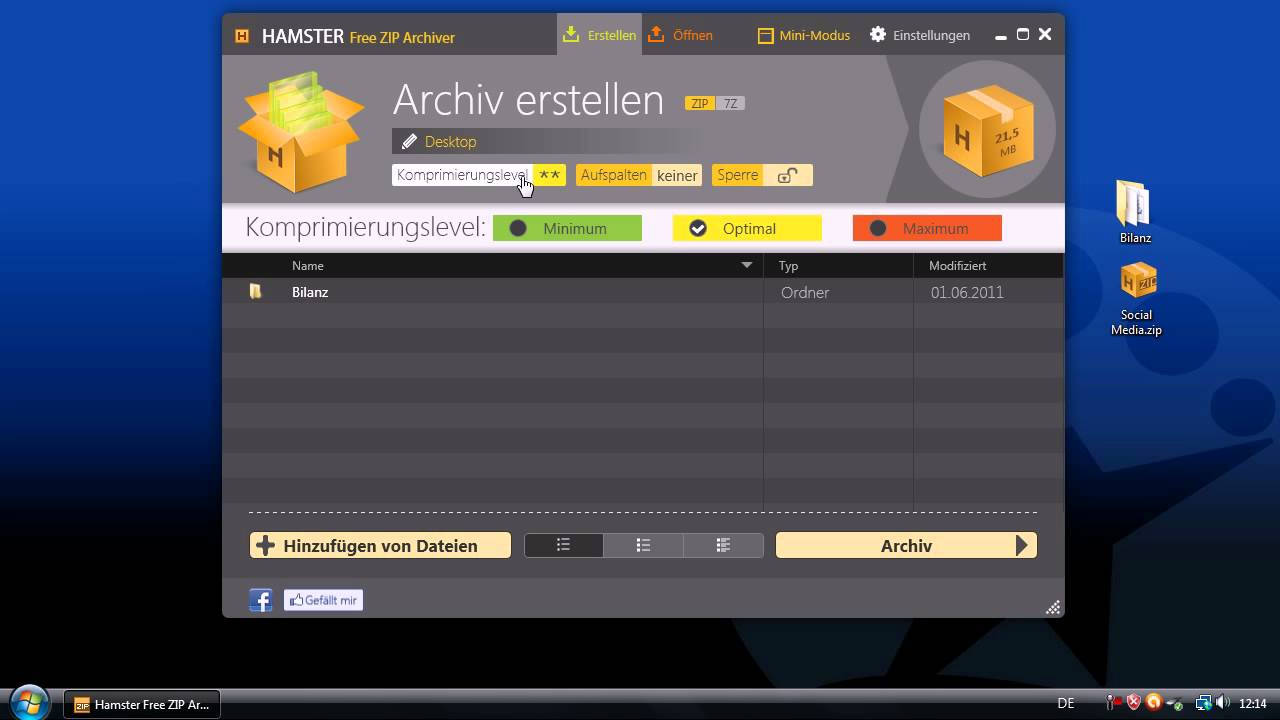Click the tray icon with red flag
1280x720 pixels.
pyautogui.click(x=1113, y=703)
